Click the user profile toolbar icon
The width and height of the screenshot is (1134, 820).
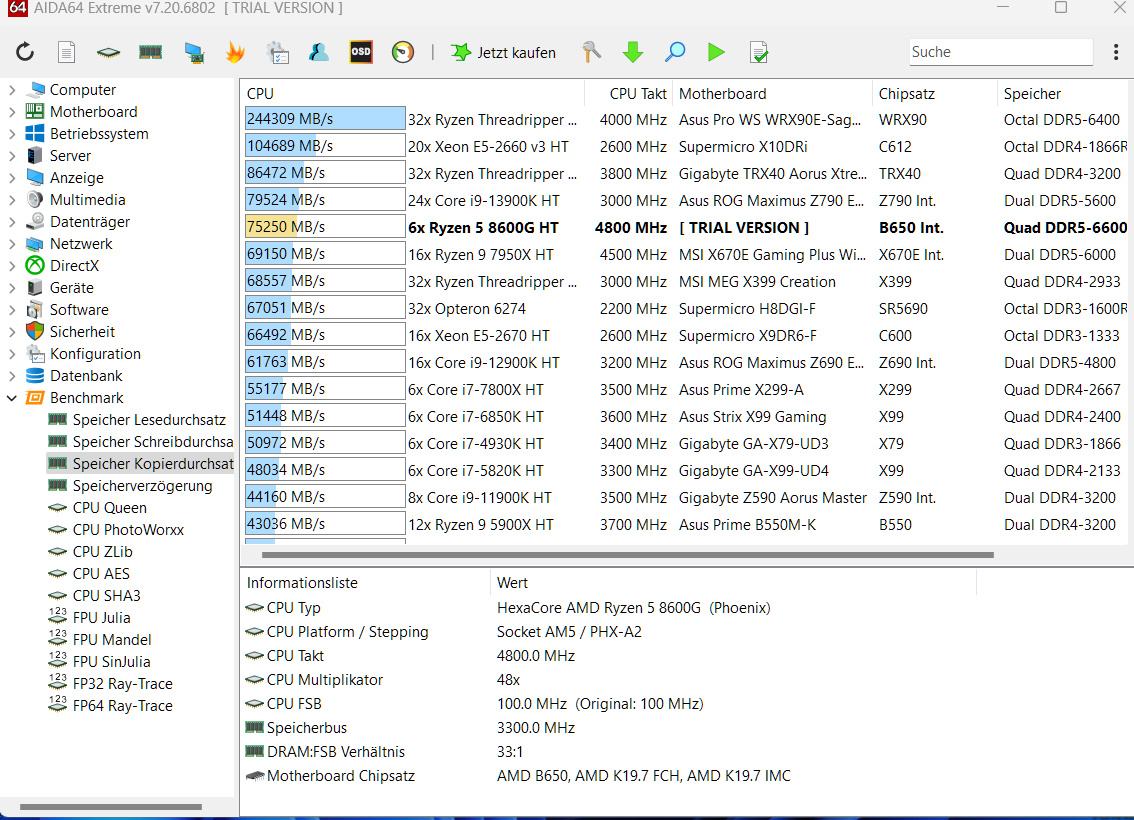319,52
